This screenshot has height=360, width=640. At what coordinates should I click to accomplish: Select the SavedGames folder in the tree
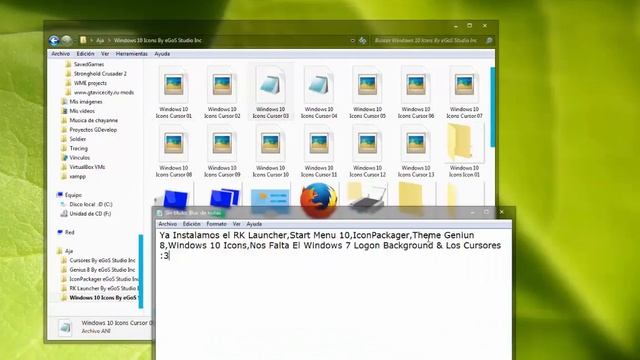[85, 64]
